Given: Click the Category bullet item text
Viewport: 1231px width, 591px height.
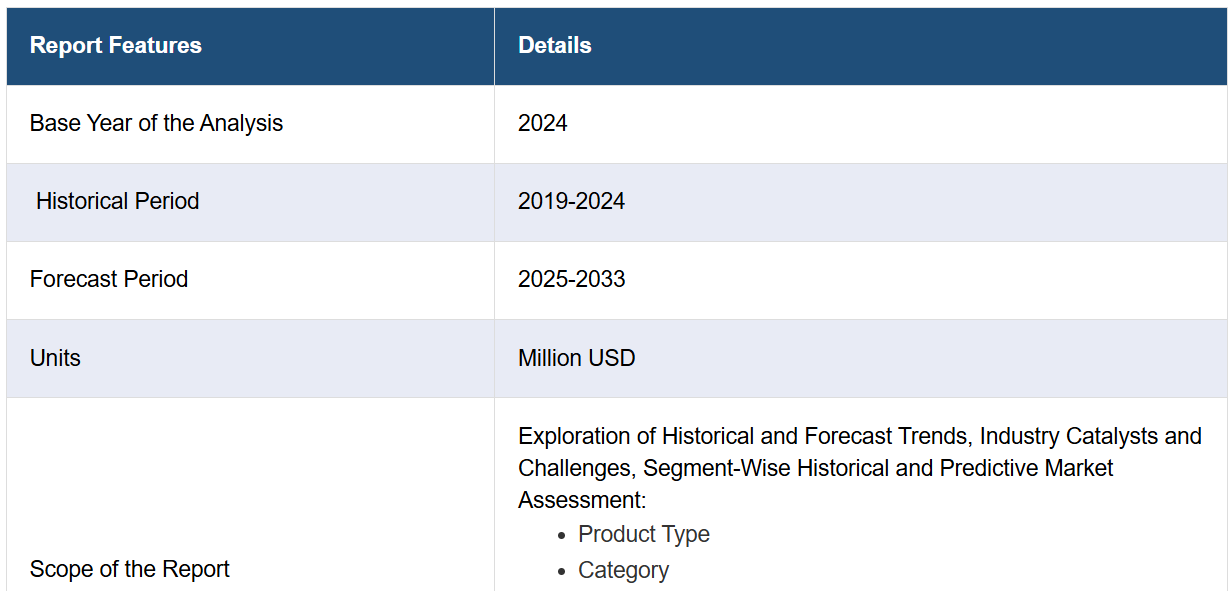Looking at the screenshot, I should (x=623, y=570).
